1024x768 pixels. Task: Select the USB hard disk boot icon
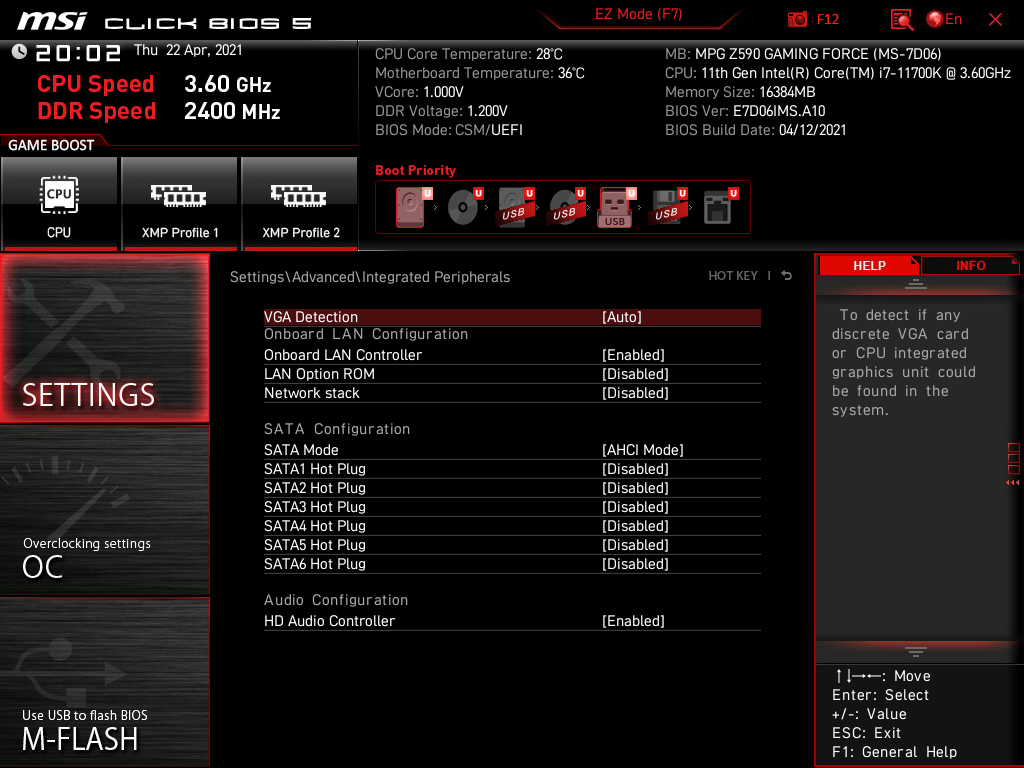click(515, 207)
